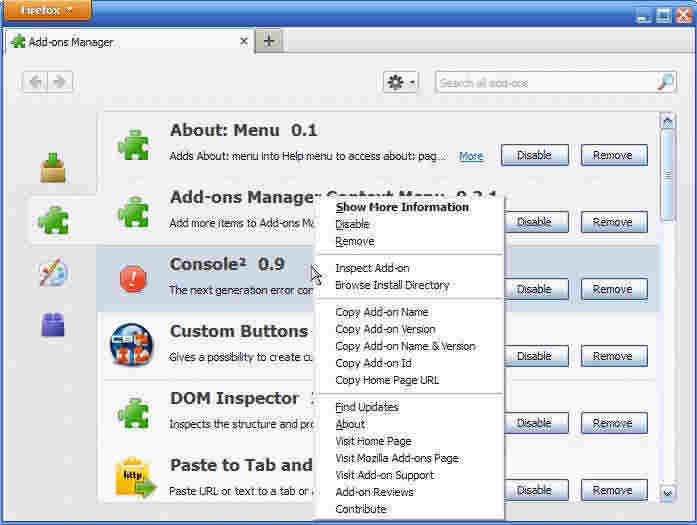Click the "Console² 0.9" title
697x525 pixels.
[227, 264]
